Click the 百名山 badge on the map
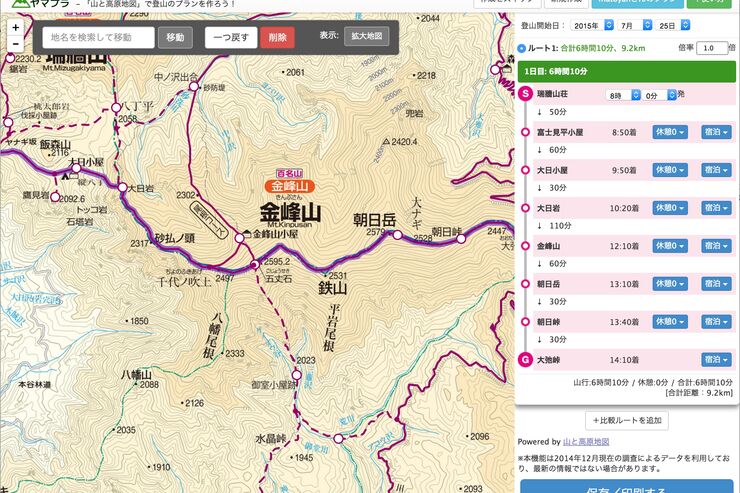Viewport: 740px width, 493px height. pos(289,174)
